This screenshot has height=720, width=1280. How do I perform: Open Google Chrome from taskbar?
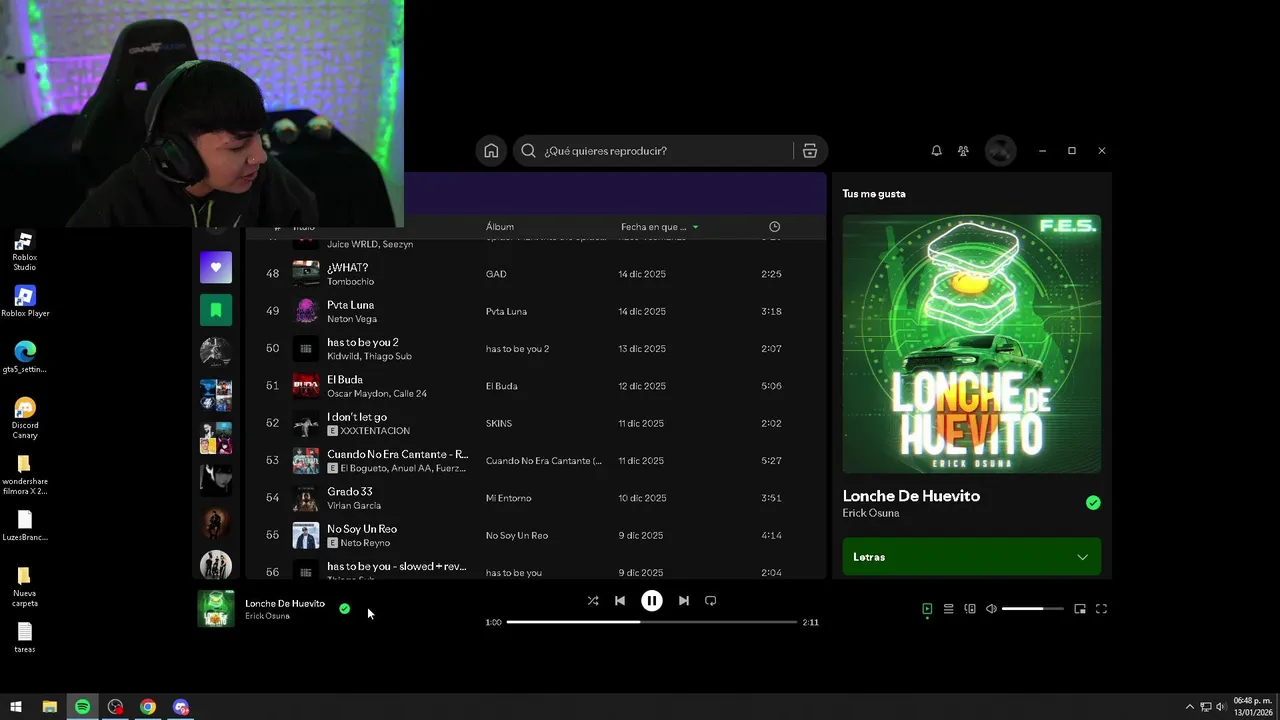148,707
